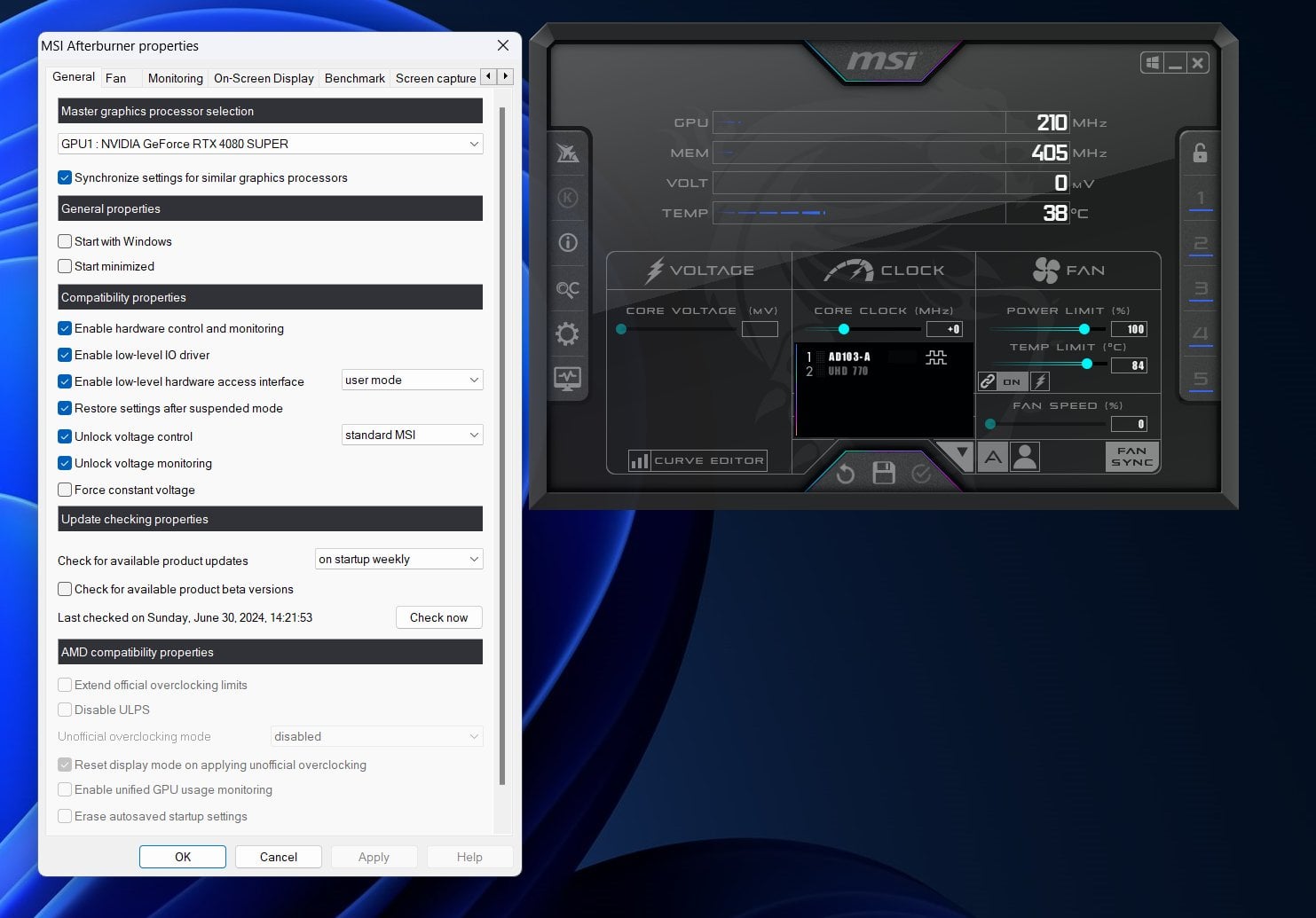Toggle auto fan control 'A' icon
This screenshot has height=918, width=1316.
click(x=993, y=458)
